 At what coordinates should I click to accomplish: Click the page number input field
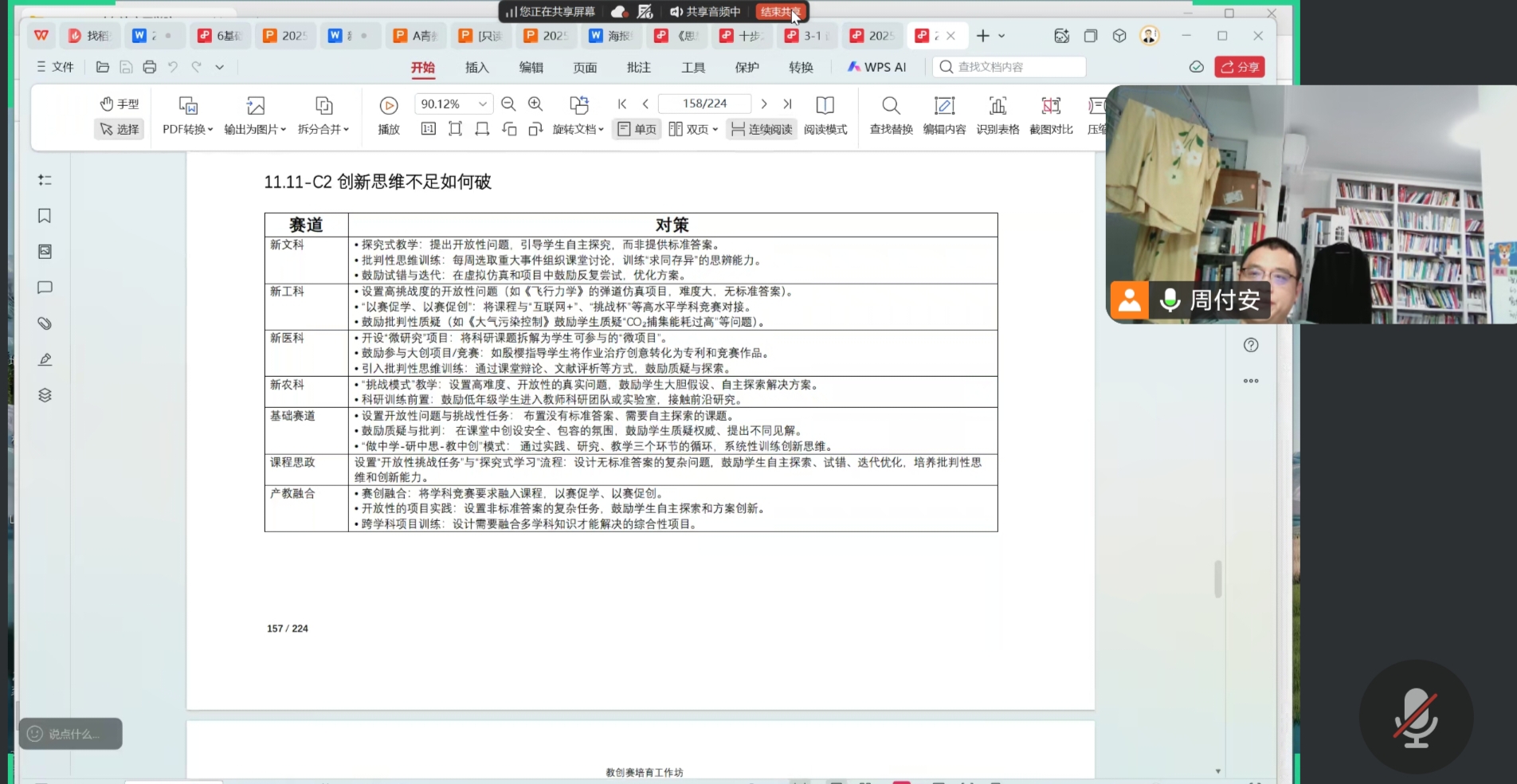coord(704,104)
